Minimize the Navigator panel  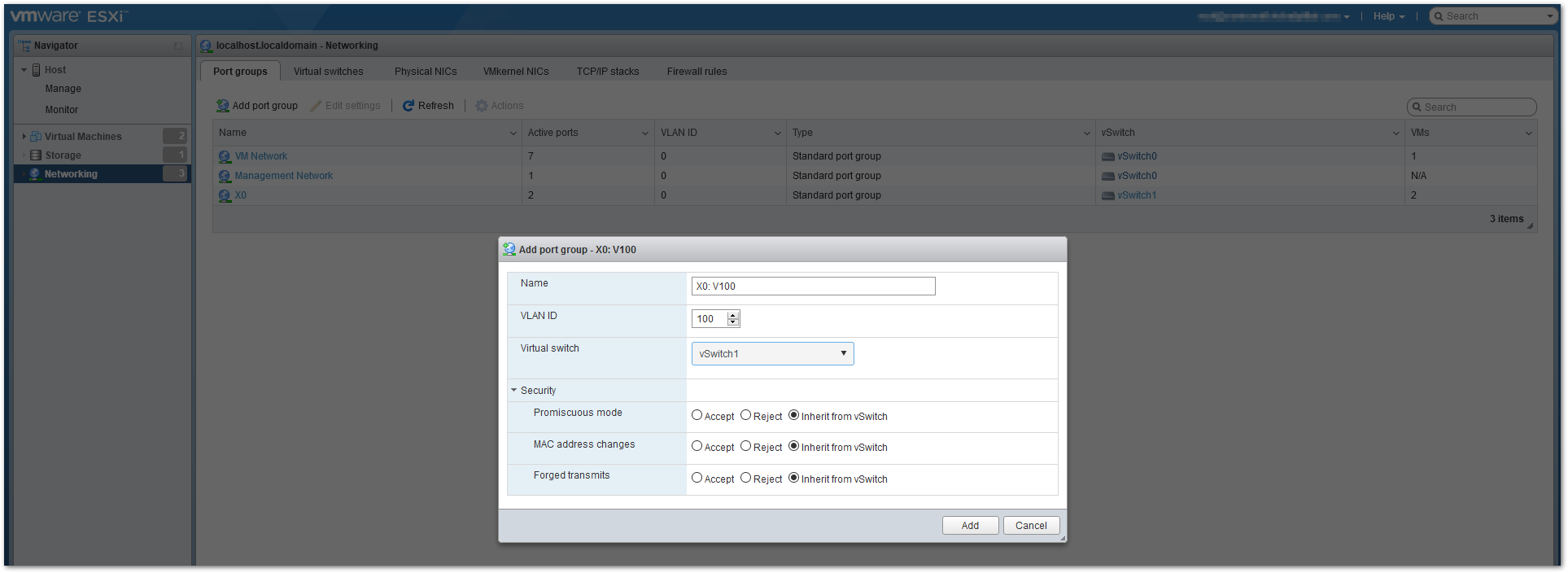click(178, 46)
